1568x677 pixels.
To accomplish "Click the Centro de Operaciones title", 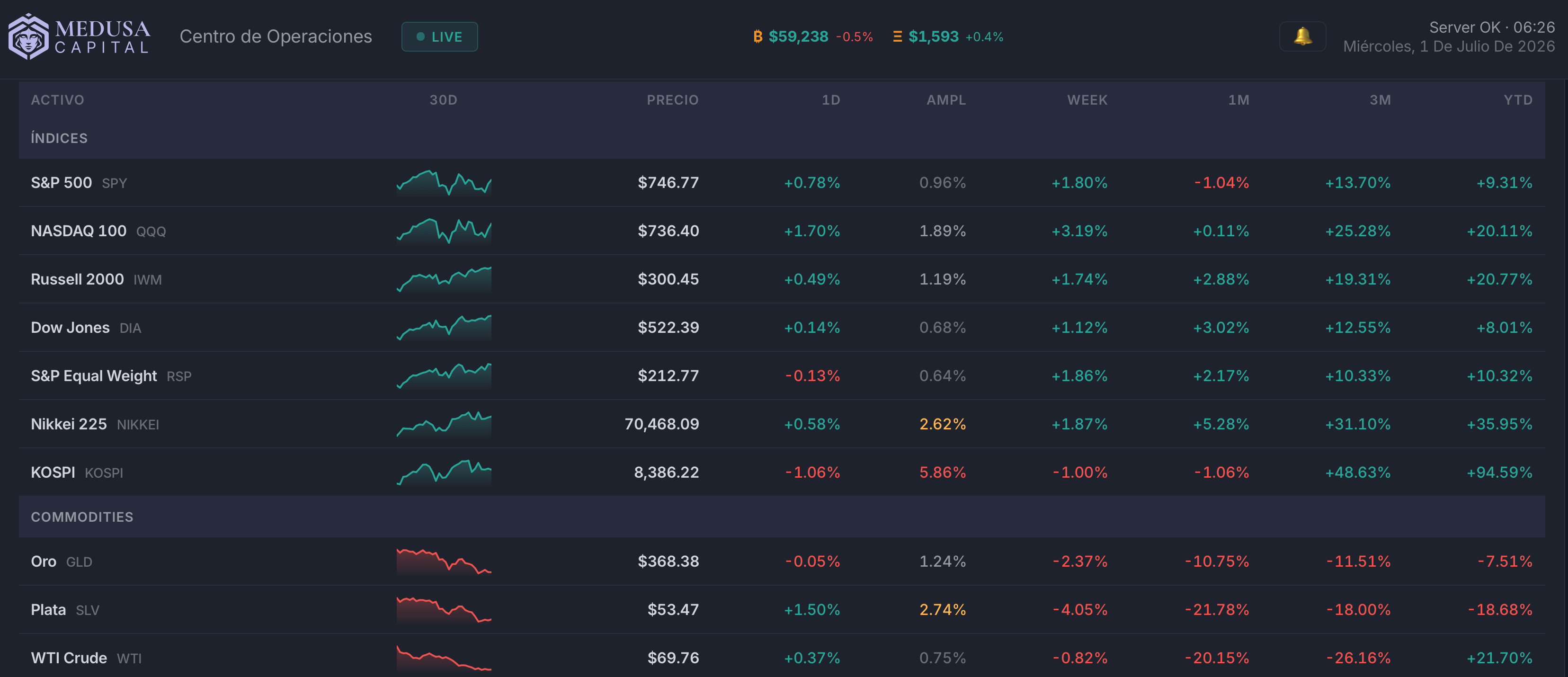I will pos(276,36).
